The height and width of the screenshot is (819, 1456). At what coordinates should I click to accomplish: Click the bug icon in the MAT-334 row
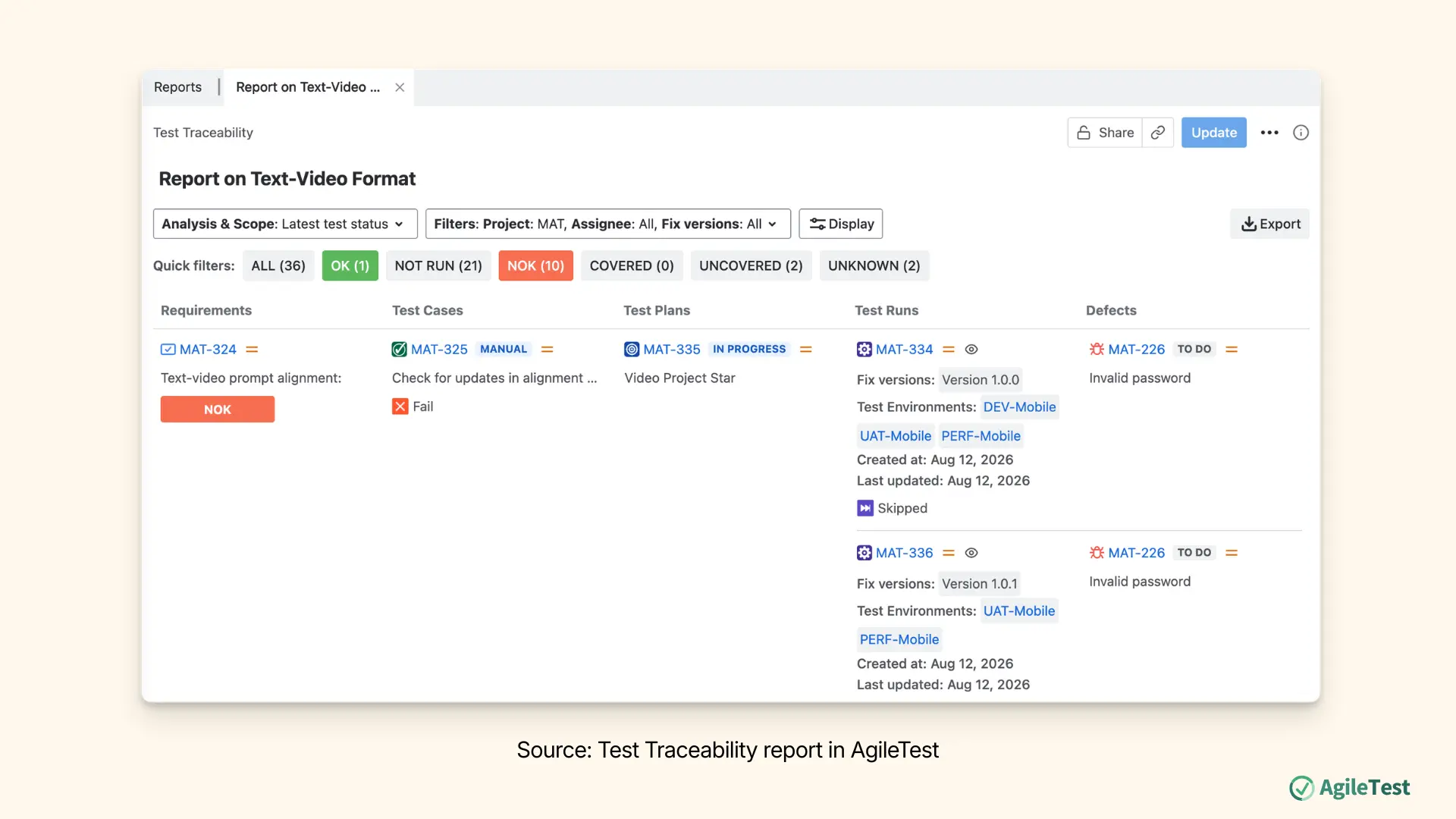point(1097,349)
